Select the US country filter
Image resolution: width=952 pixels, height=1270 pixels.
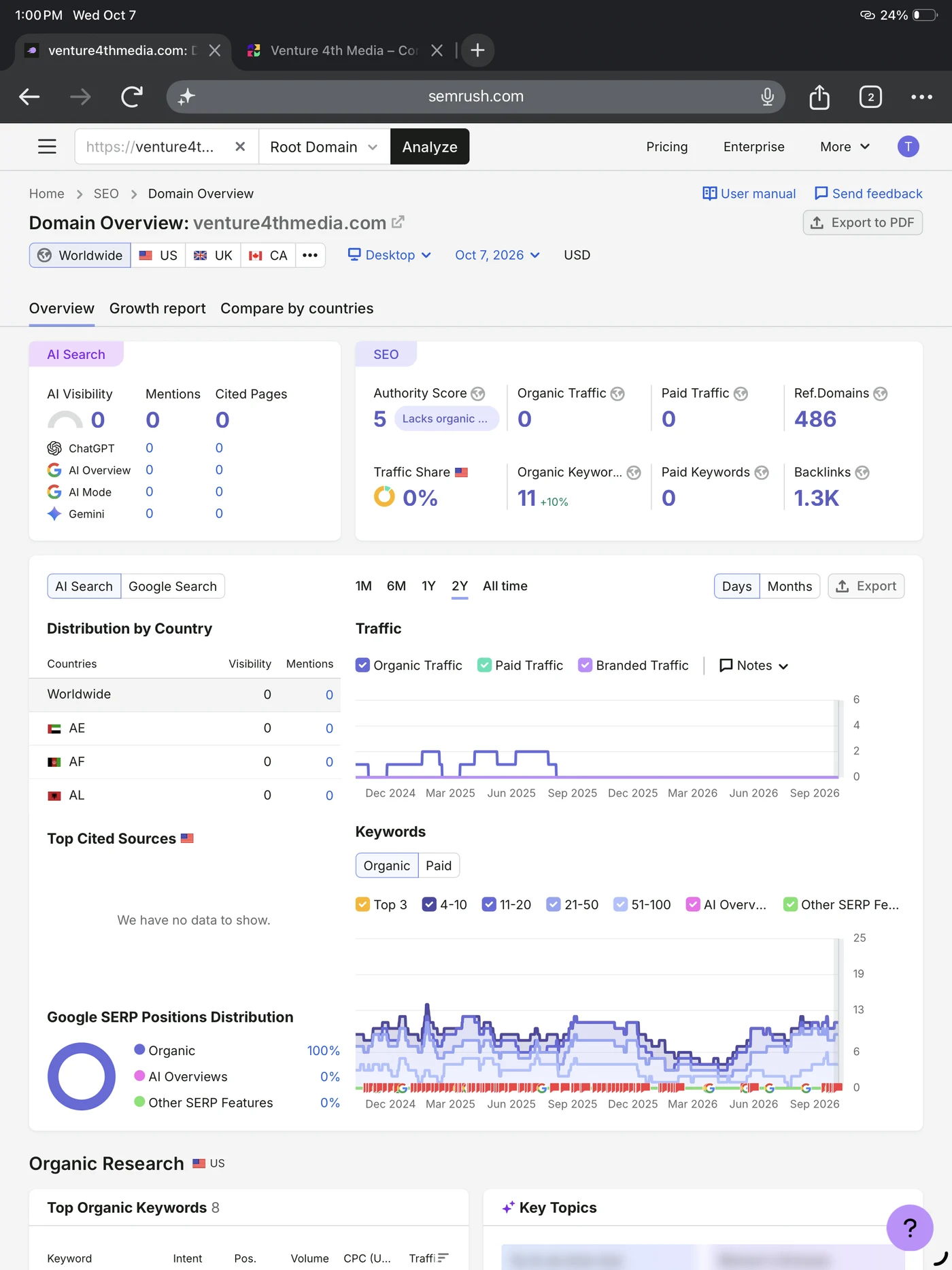coord(158,255)
